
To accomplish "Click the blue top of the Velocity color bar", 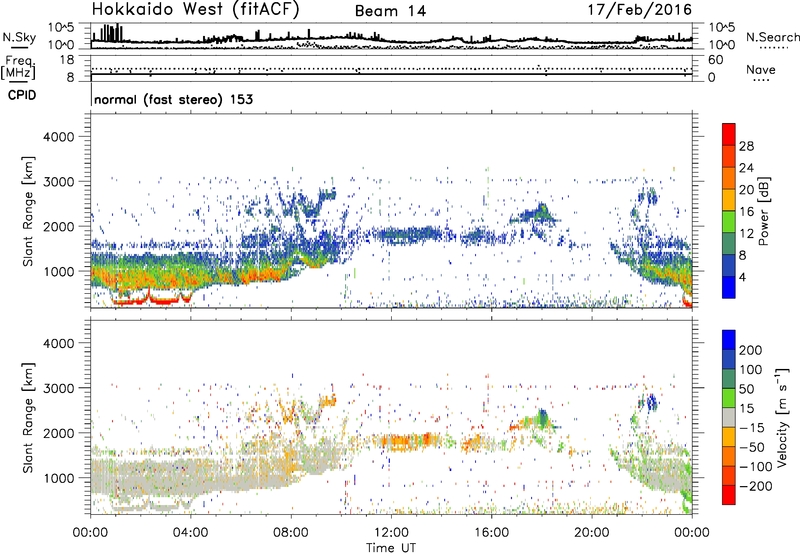I will pyautogui.click(x=729, y=340).
